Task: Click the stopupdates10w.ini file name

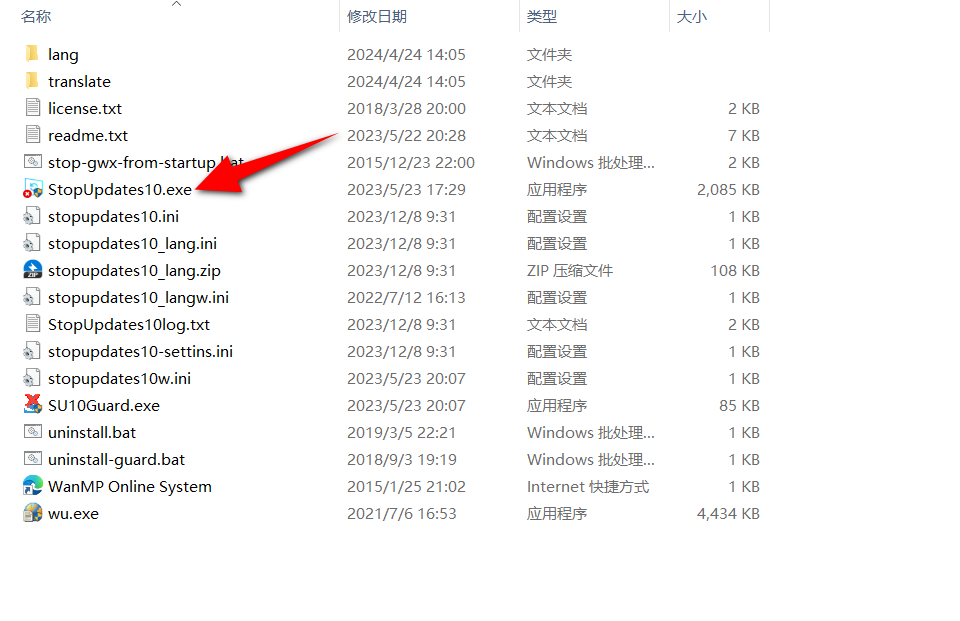Action: (119, 378)
